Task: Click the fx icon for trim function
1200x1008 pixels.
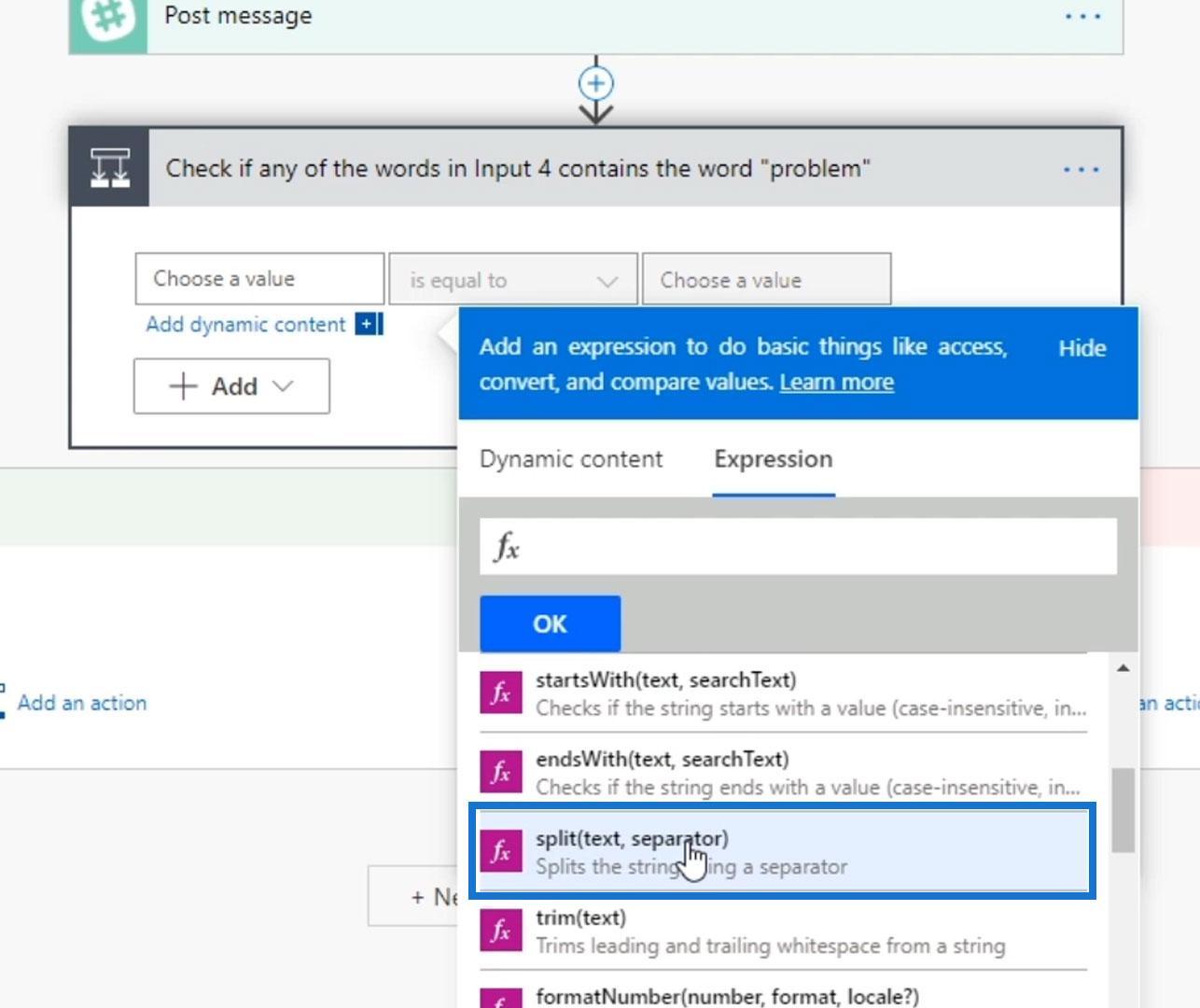Action: (501, 931)
